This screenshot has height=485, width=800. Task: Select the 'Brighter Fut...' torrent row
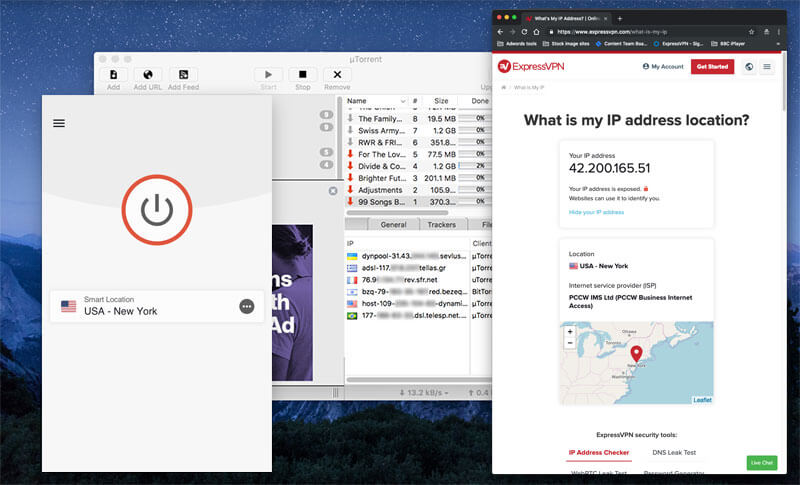(x=418, y=178)
